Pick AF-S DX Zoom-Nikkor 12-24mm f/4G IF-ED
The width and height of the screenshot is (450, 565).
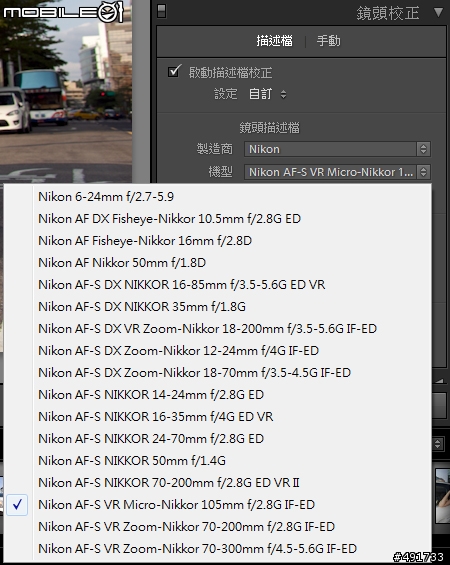click(218, 351)
